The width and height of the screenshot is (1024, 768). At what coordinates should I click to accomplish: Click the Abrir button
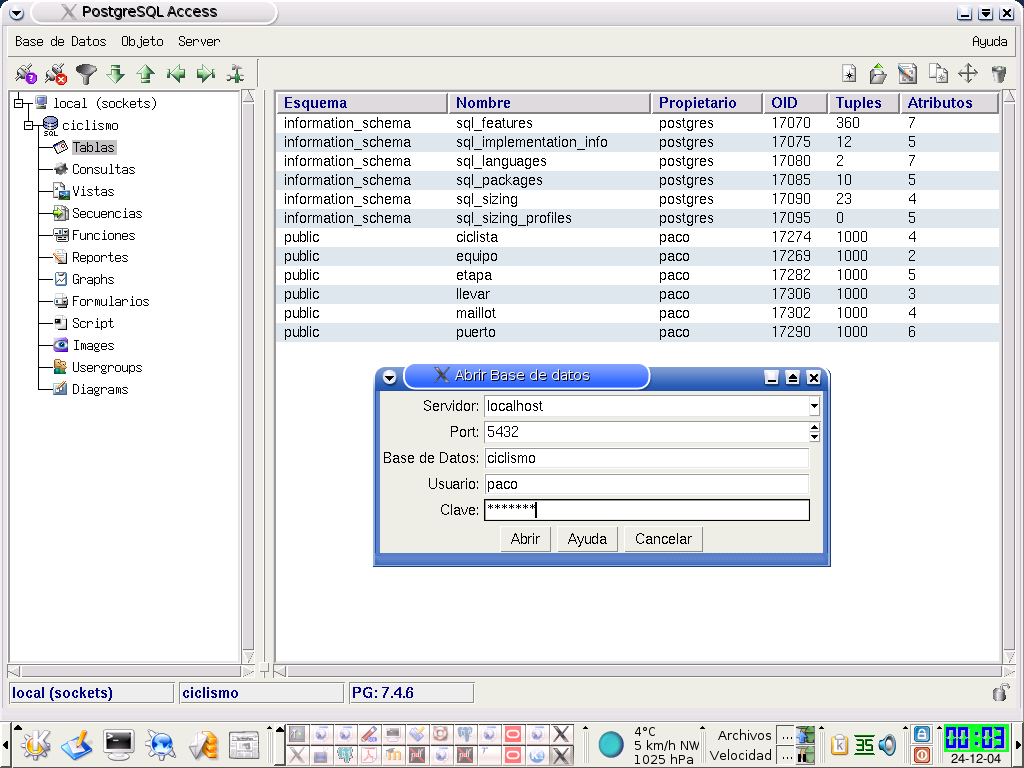tap(525, 539)
